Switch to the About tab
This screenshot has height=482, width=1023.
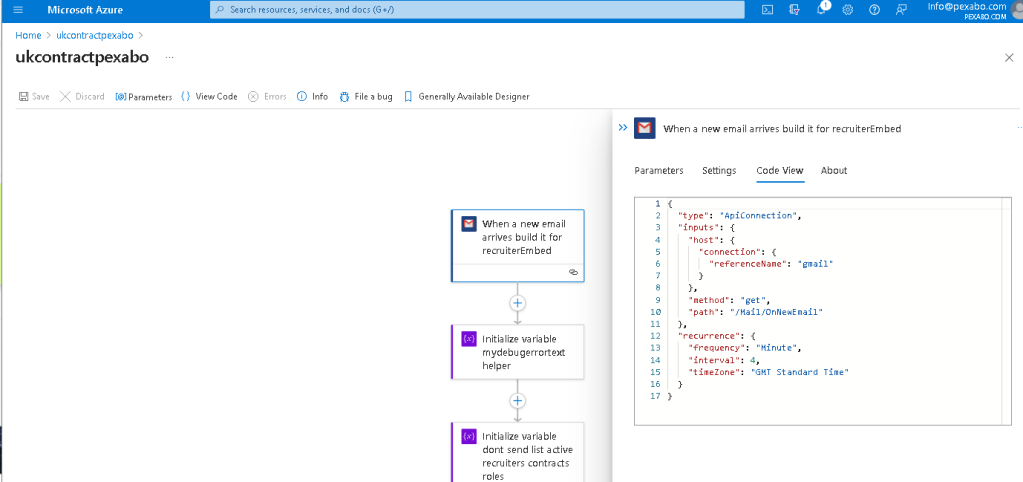834,170
